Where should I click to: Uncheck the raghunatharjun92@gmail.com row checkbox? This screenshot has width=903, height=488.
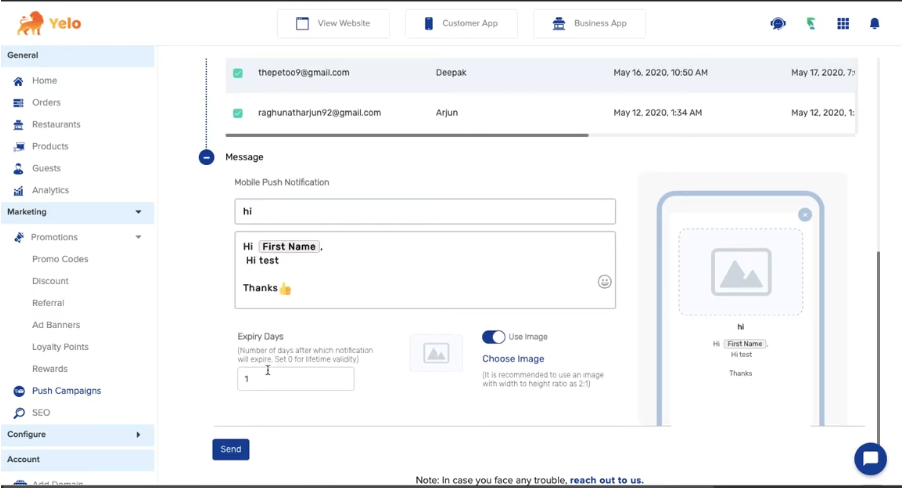point(238,113)
